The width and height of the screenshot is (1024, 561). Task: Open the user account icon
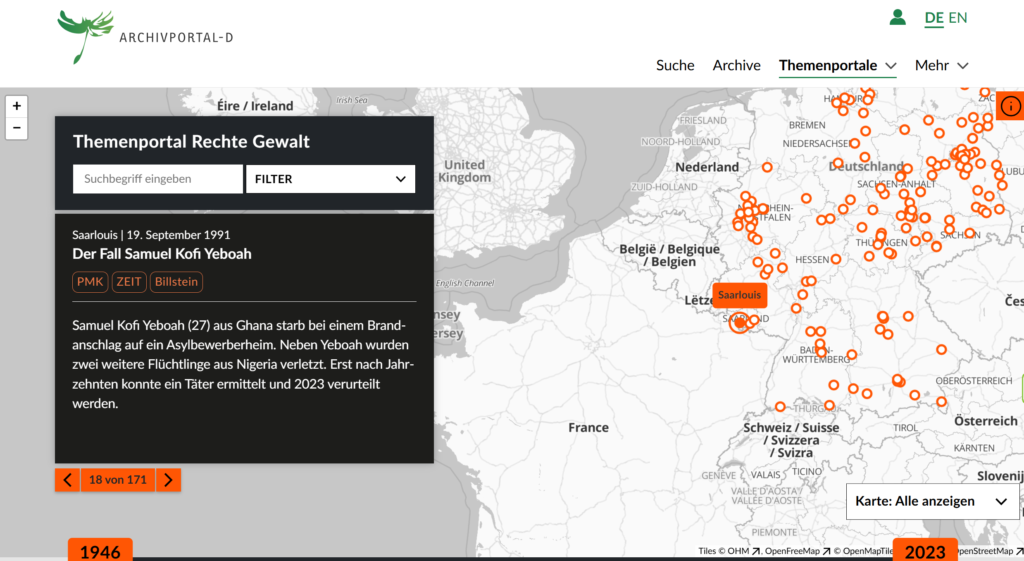click(x=897, y=17)
